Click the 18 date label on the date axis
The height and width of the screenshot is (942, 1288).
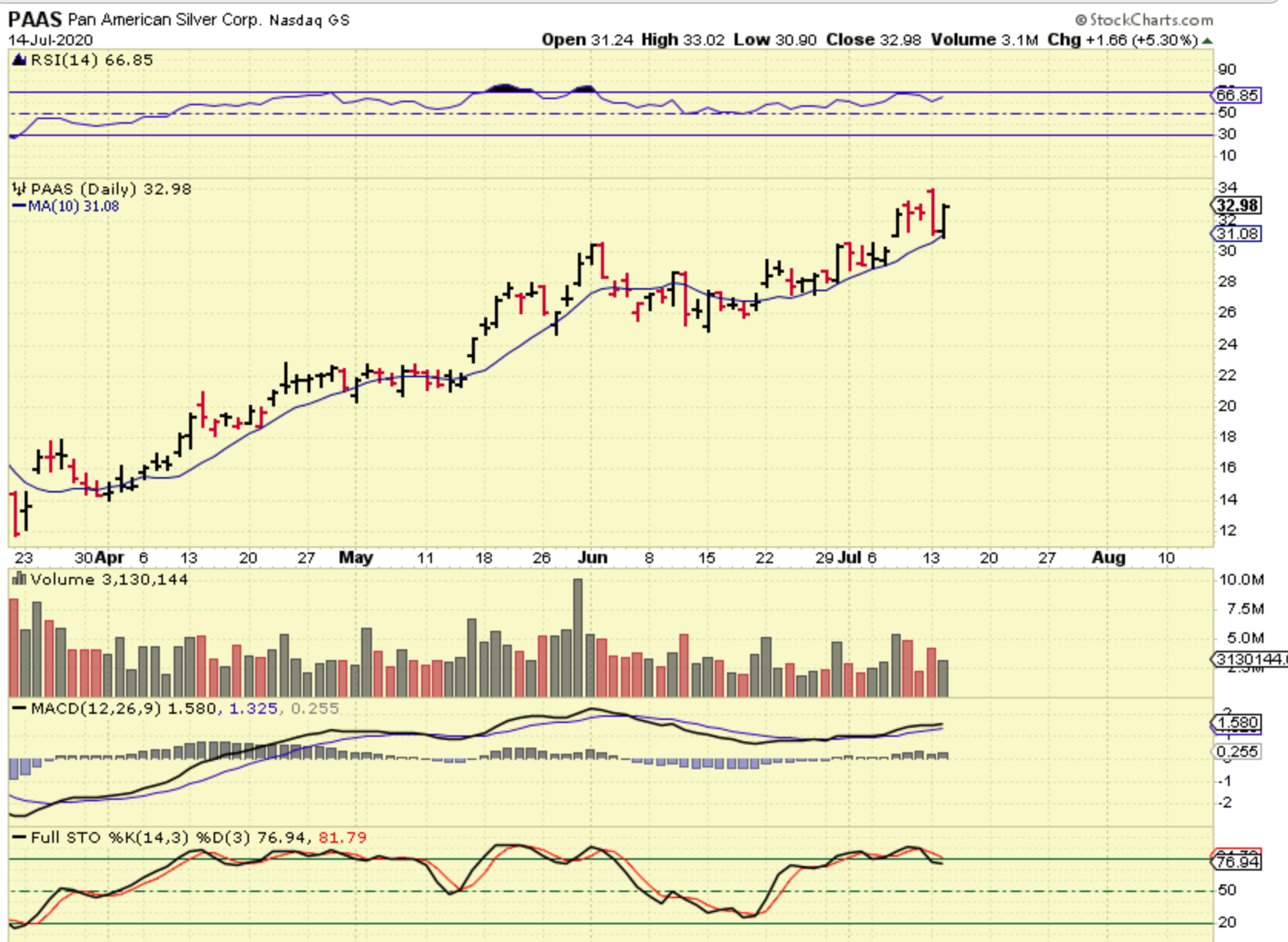point(483,558)
